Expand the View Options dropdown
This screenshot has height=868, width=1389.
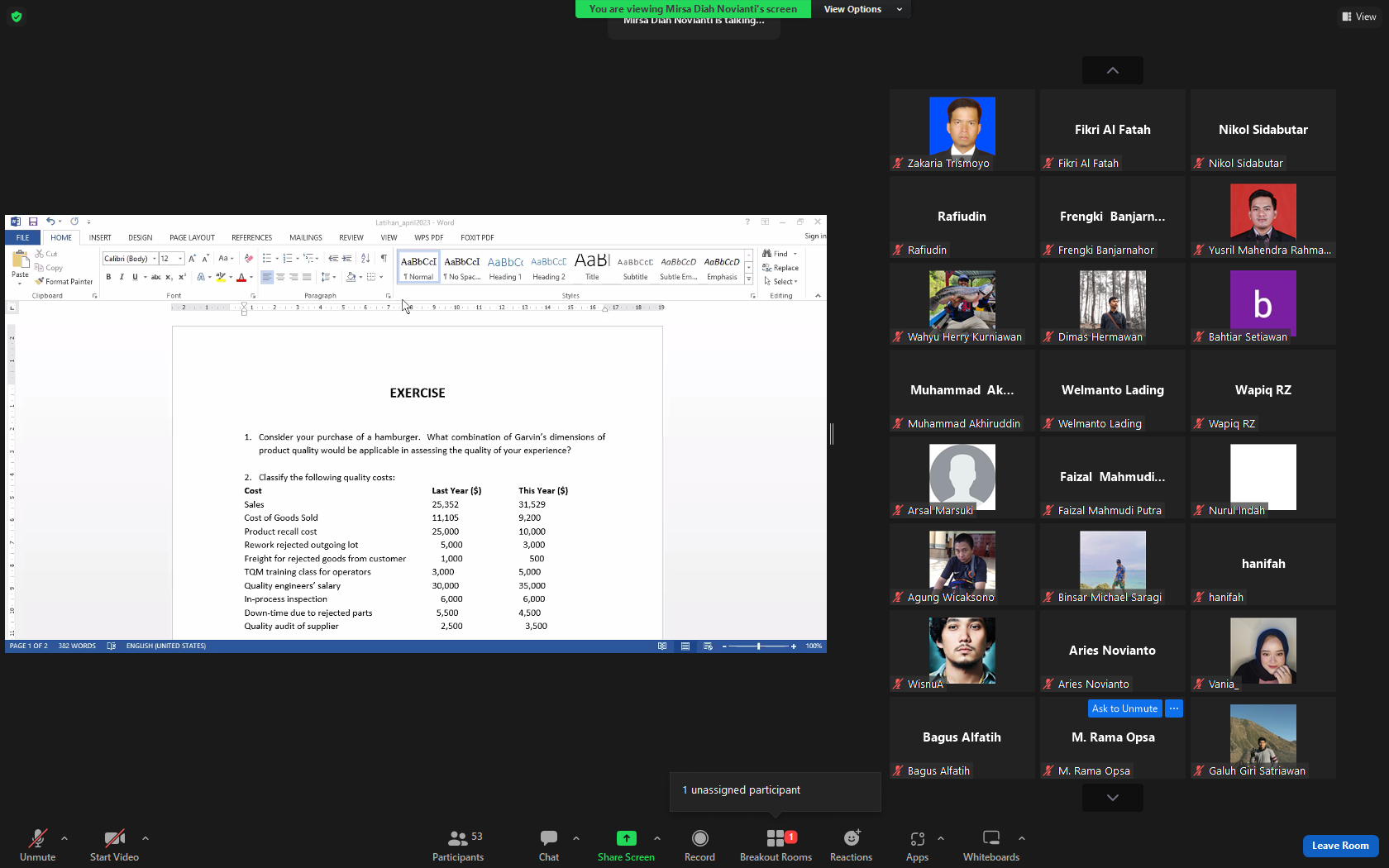[862, 9]
